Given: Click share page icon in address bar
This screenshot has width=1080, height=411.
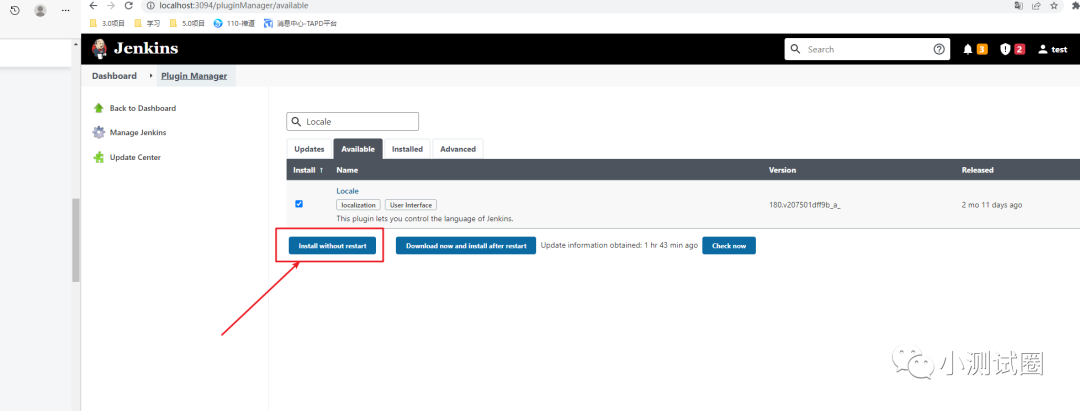Looking at the screenshot, I should point(1036,6).
